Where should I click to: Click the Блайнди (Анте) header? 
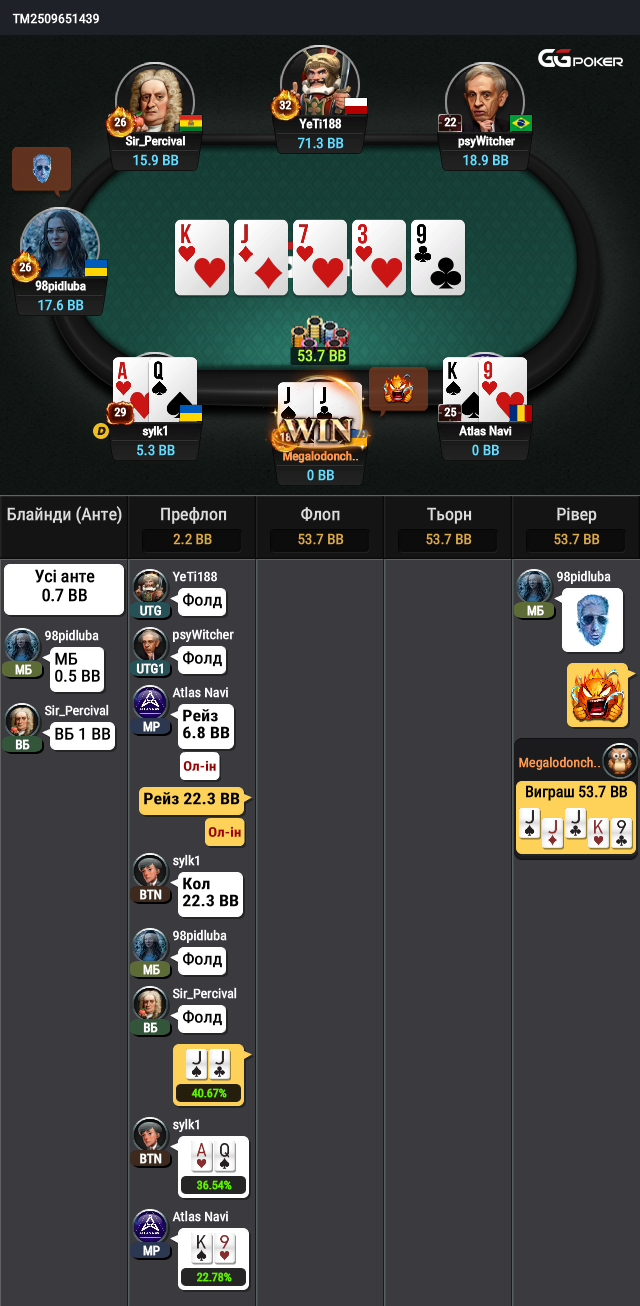[x=64, y=515]
